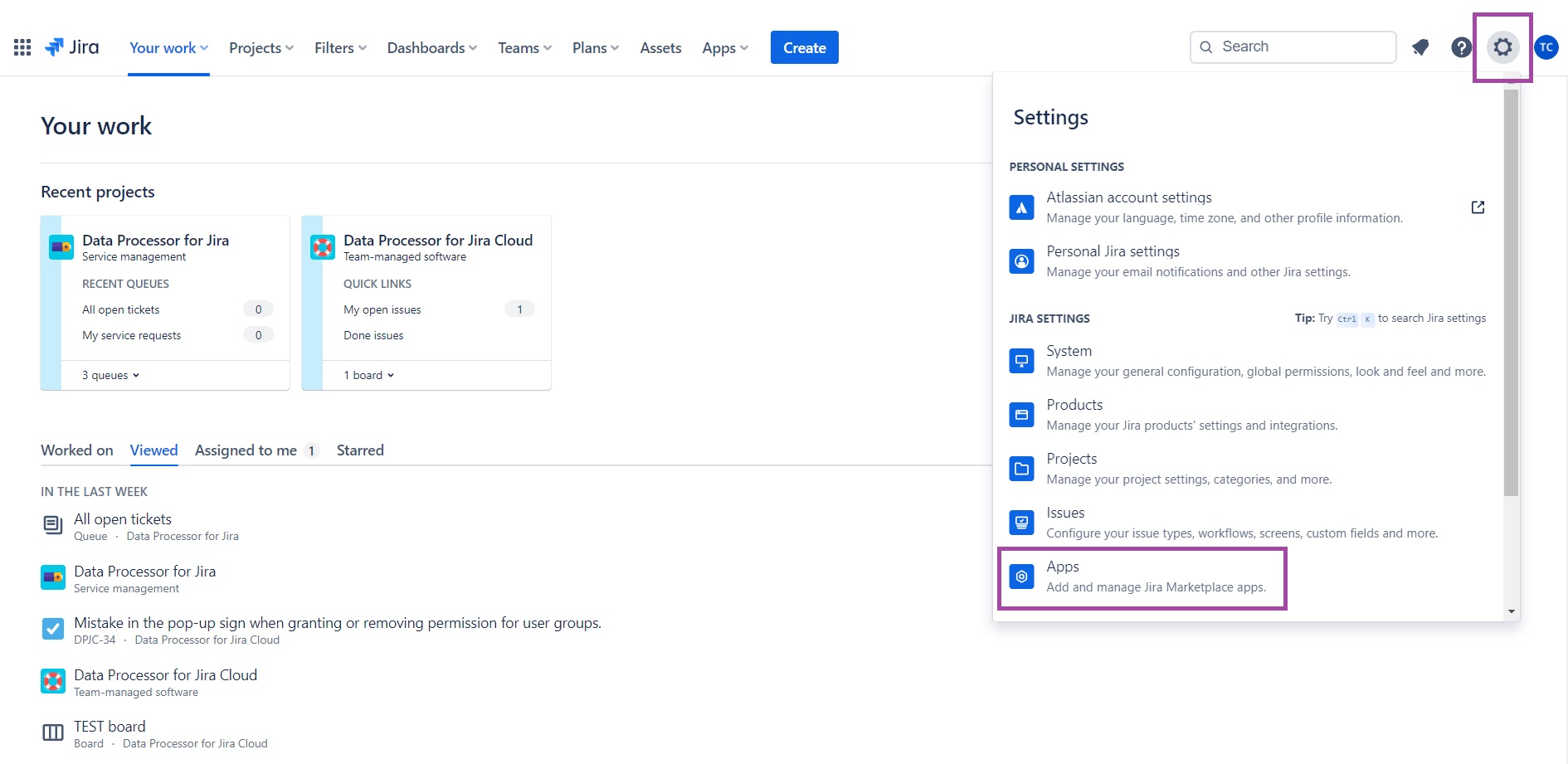Click the Data Processor for Jira list row icon

point(52,577)
